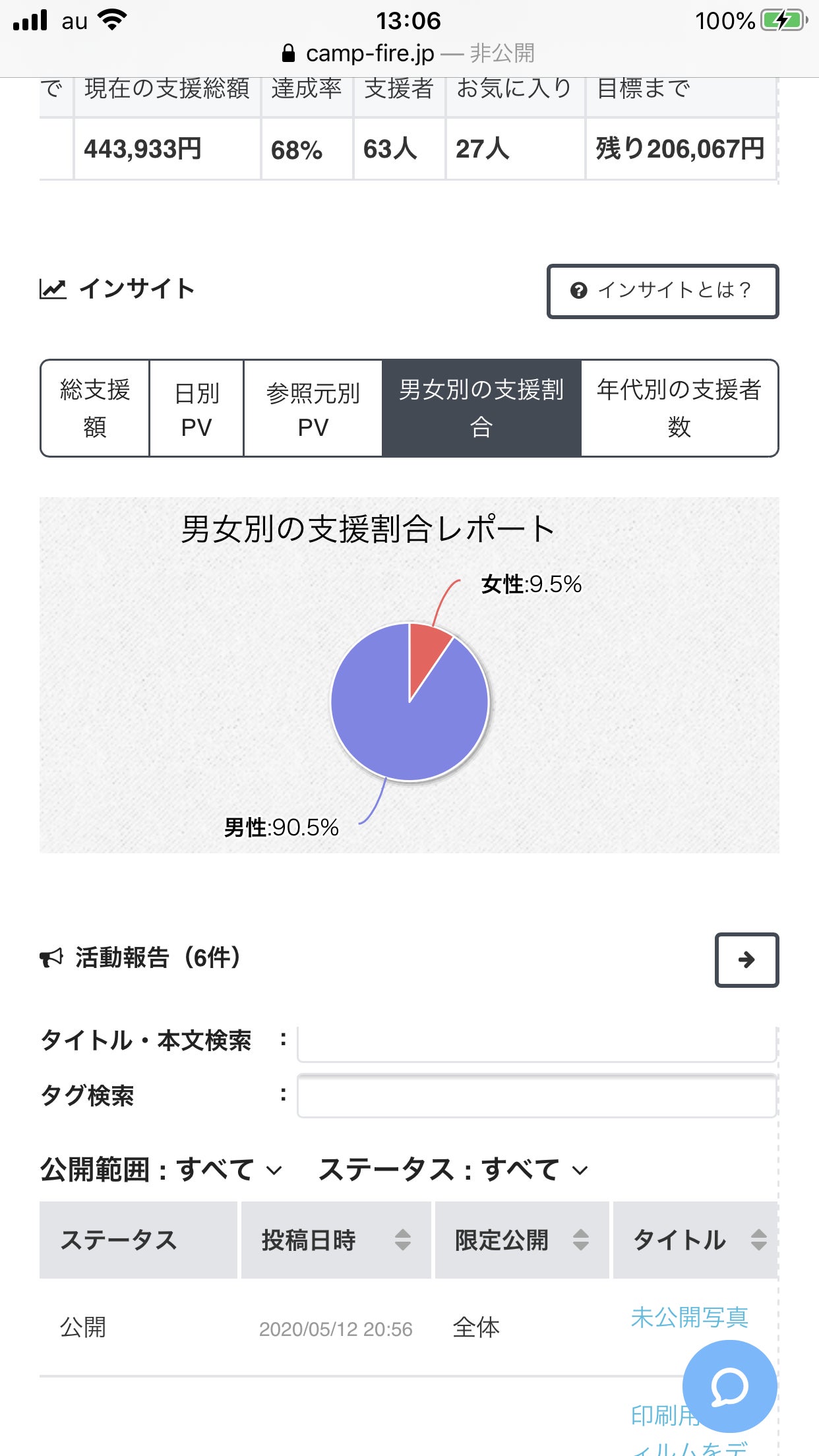Click the インサイトとは？ help button
The image size is (819, 1456).
click(663, 291)
